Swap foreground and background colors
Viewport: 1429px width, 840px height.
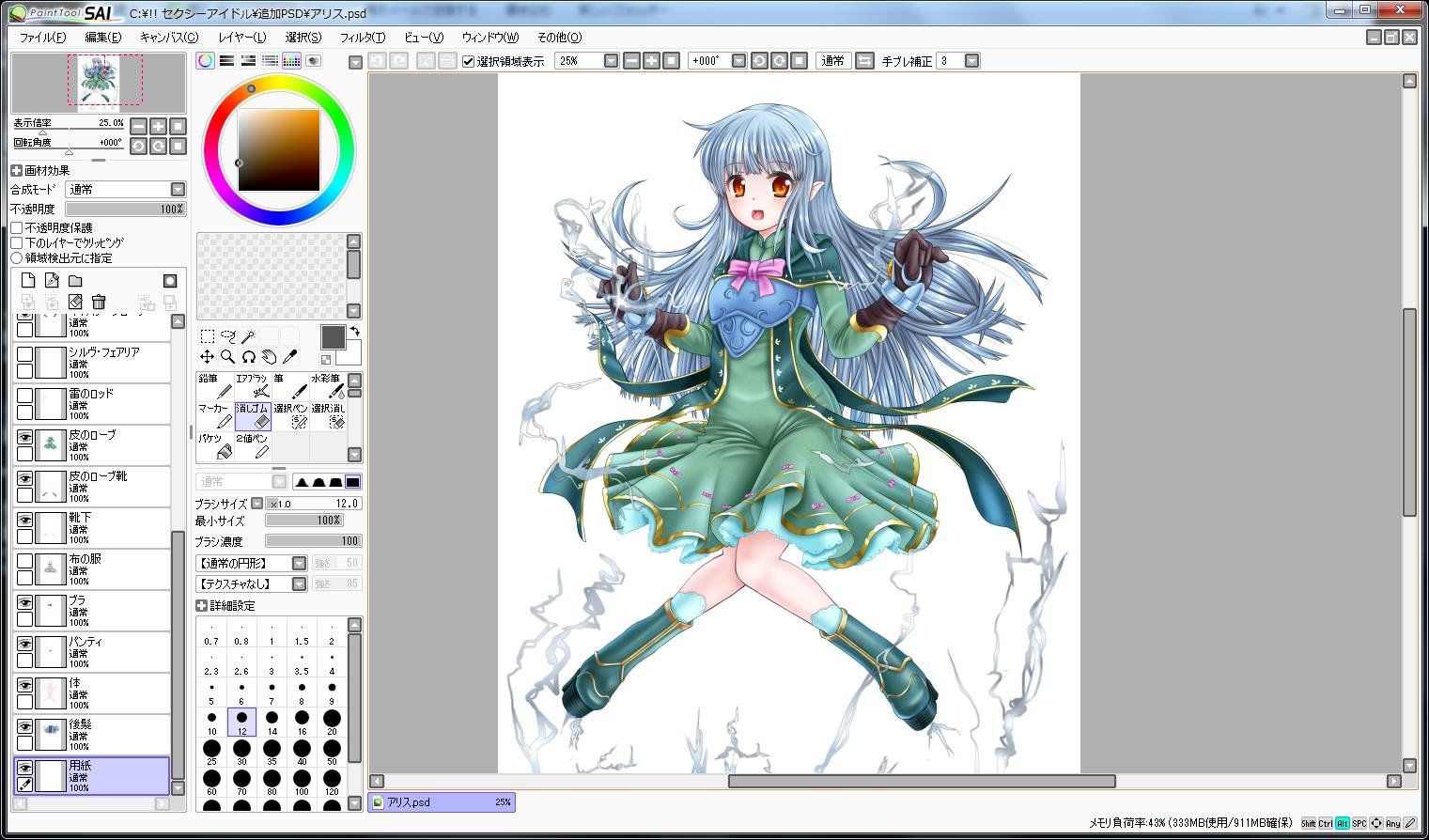point(354,332)
